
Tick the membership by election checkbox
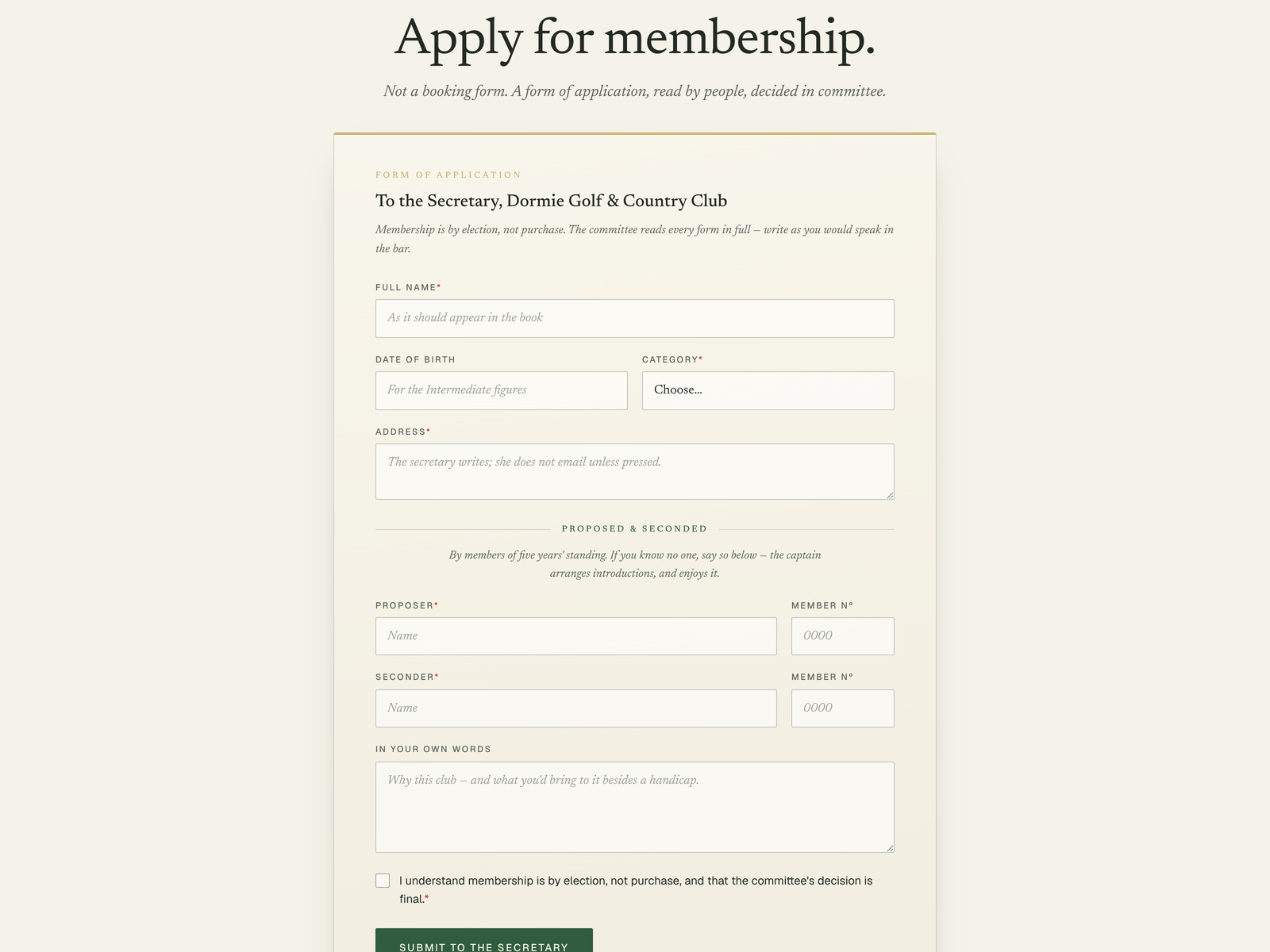click(383, 881)
